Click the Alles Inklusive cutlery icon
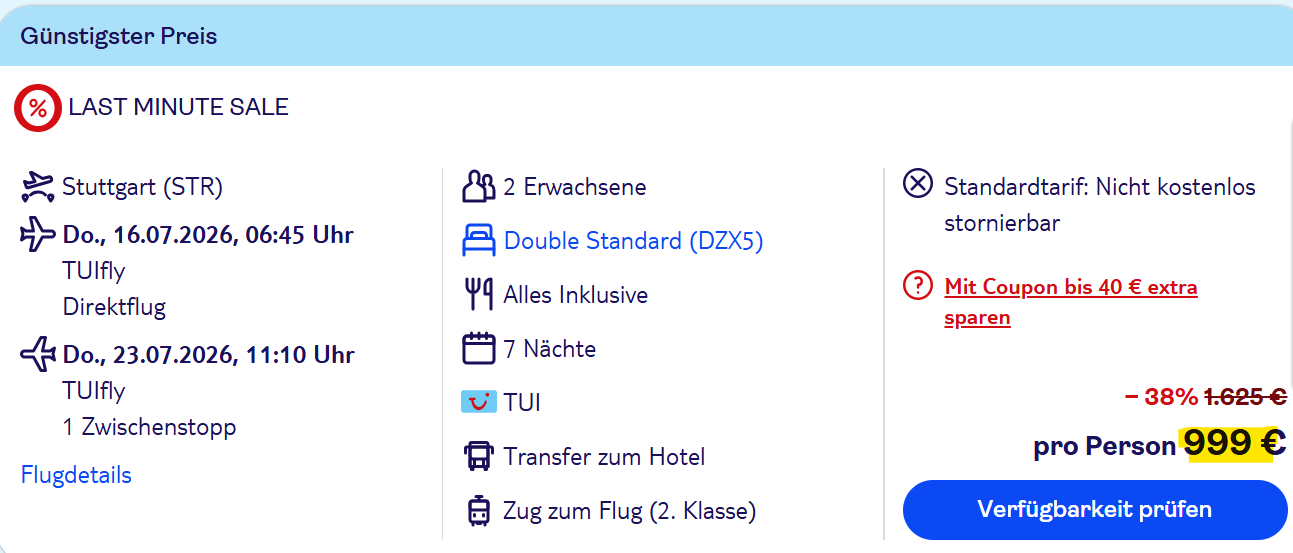 pos(479,295)
